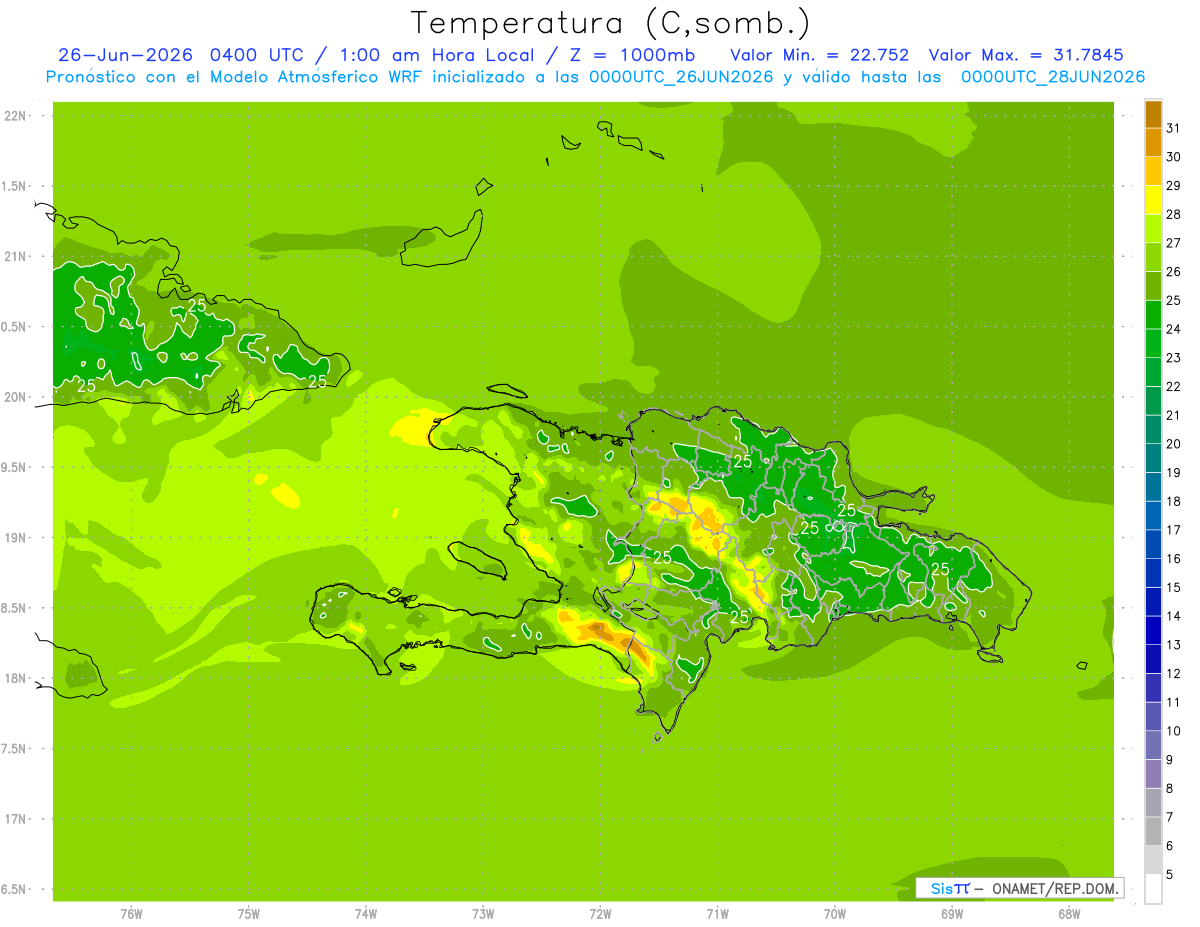Screen dimensions: 1200x927
Task: Choose the blue swatch between 16 and 17
Action: click(x=1153, y=544)
